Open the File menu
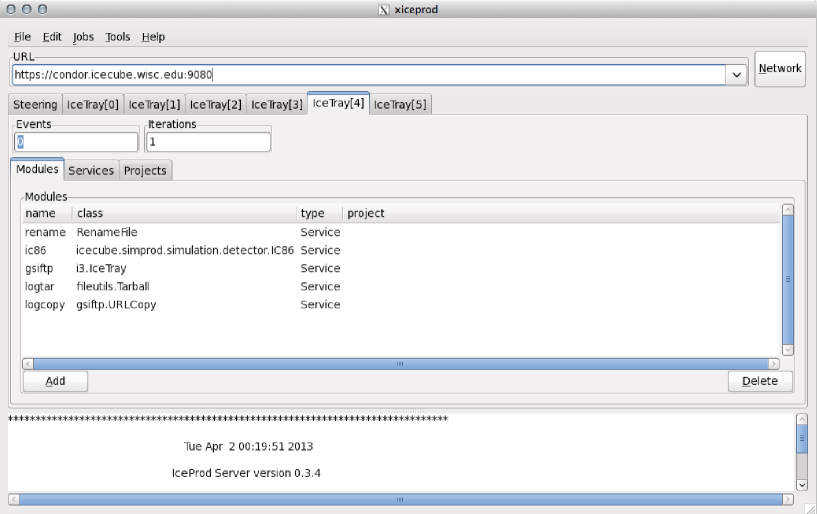 22,37
